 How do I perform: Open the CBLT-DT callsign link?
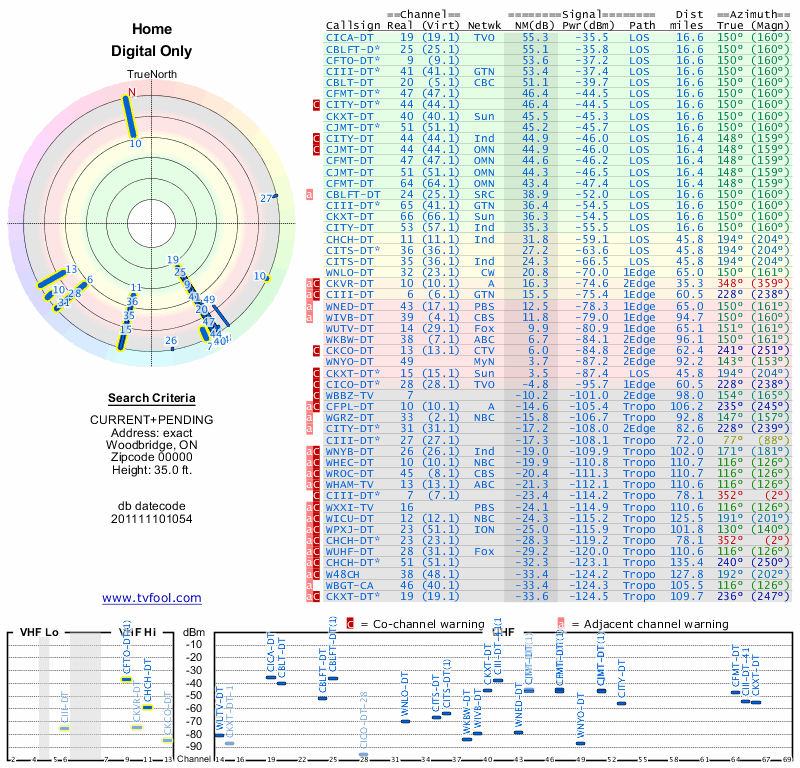pos(349,83)
